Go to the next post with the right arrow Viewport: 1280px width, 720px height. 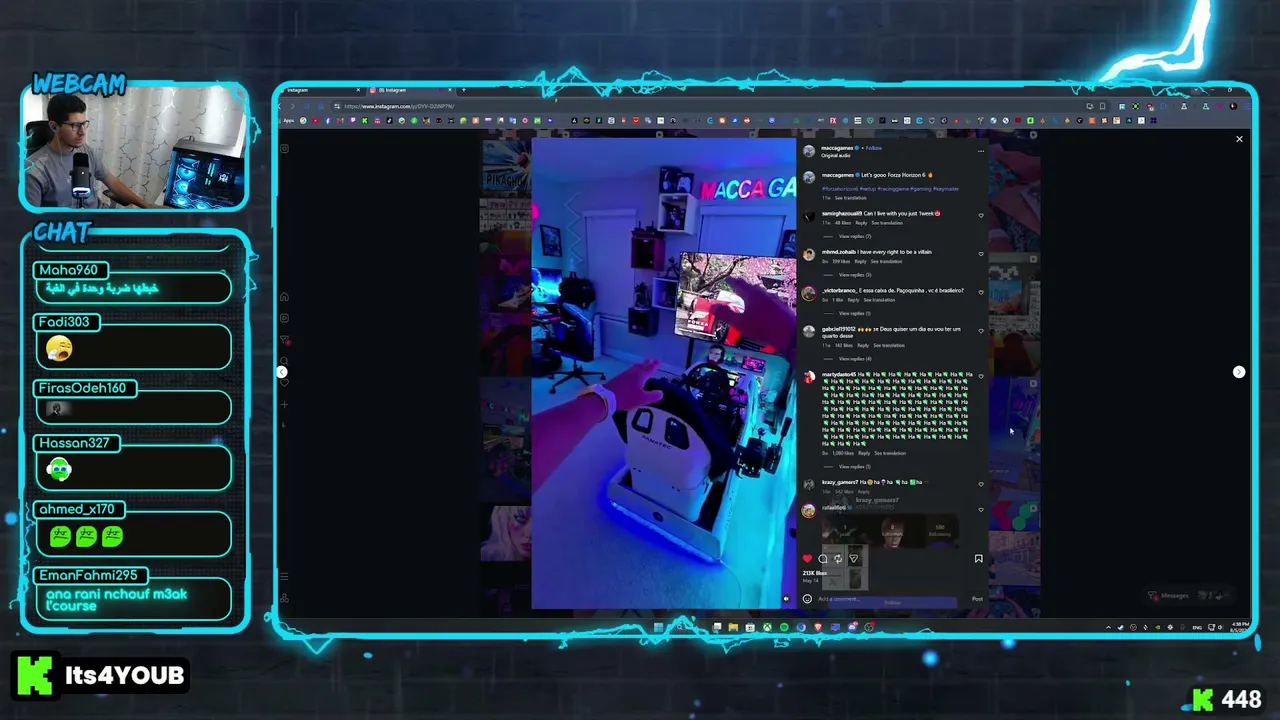click(x=1239, y=372)
